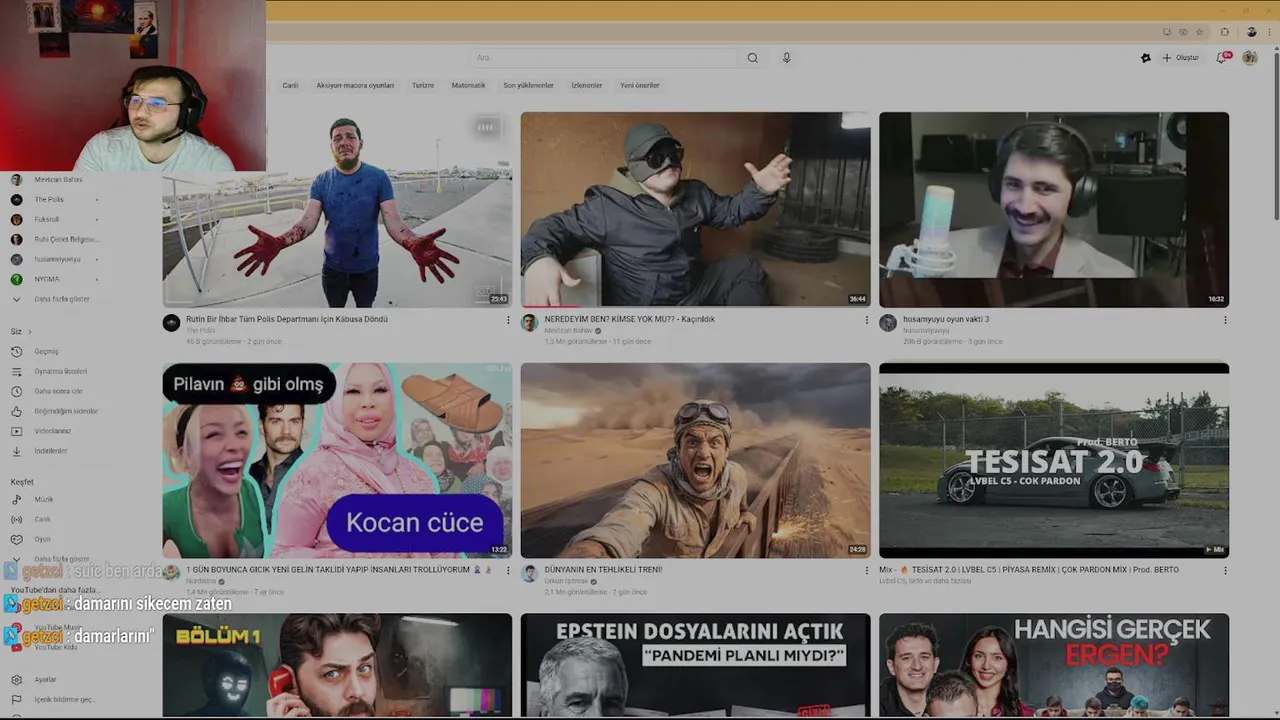The width and height of the screenshot is (1280, 720).
Task: Play TESISAT 2.0 mix thumbnail
Action: 1054,460
